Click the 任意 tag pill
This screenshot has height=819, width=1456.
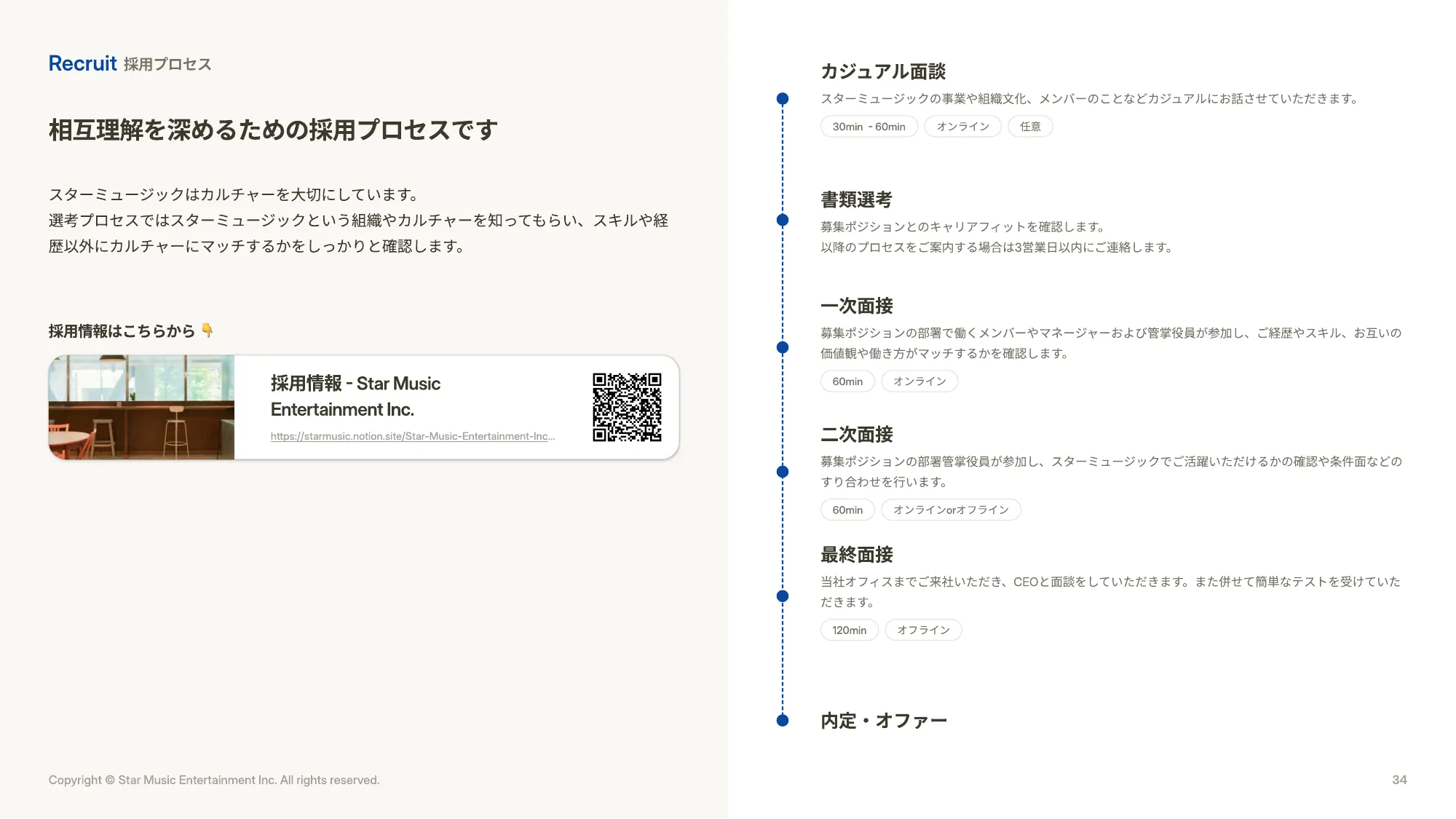coord(1029,127)
